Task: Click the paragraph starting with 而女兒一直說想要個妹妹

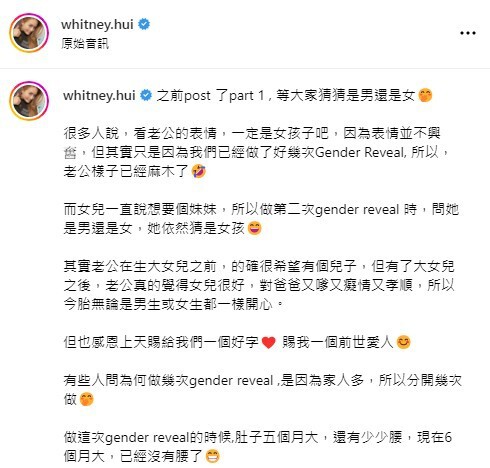Action: pos(261,219)
